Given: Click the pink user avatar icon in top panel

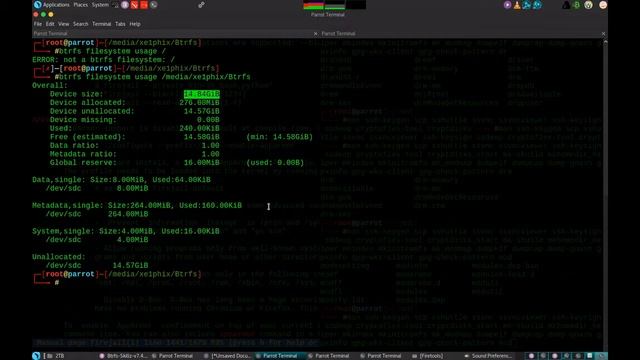Looking at the screenshot, I should tap(603, 5).
